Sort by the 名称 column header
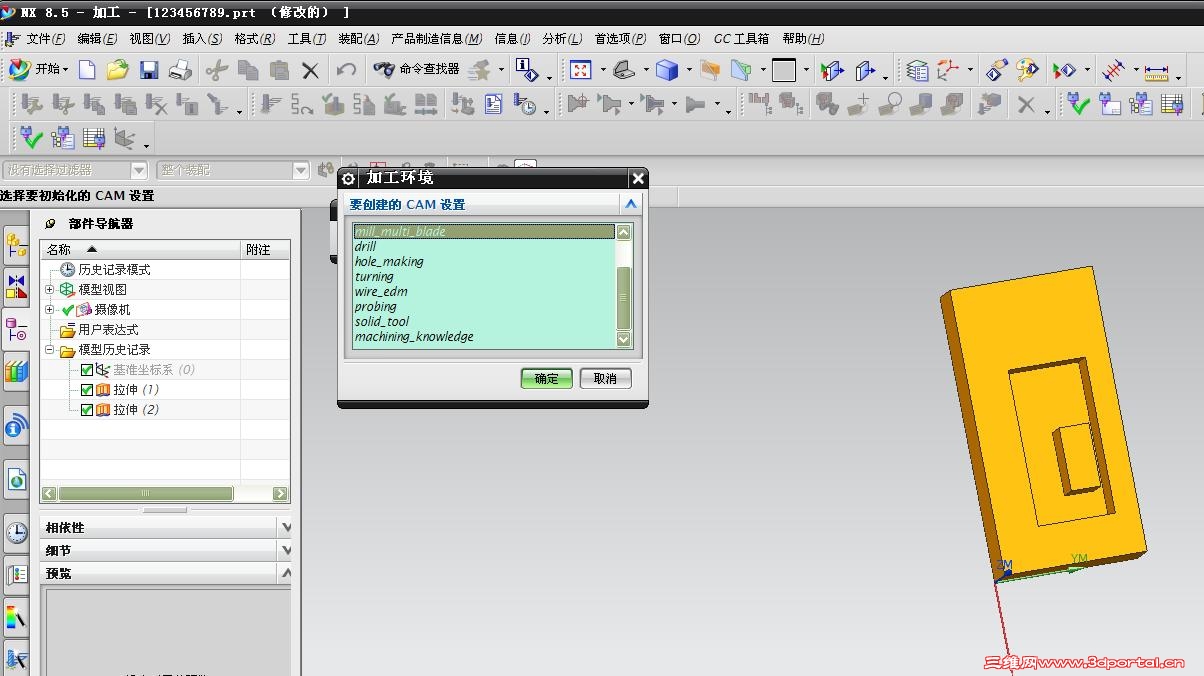This screenshot has height=676, width=1204. (x=140, y=250)
